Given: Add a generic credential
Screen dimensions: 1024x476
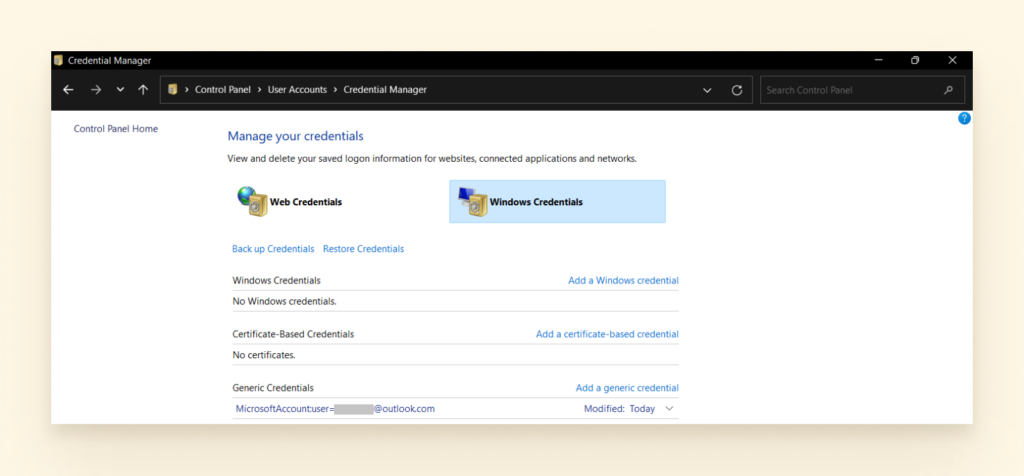Looking at the screenshot, I should (627, 388).
